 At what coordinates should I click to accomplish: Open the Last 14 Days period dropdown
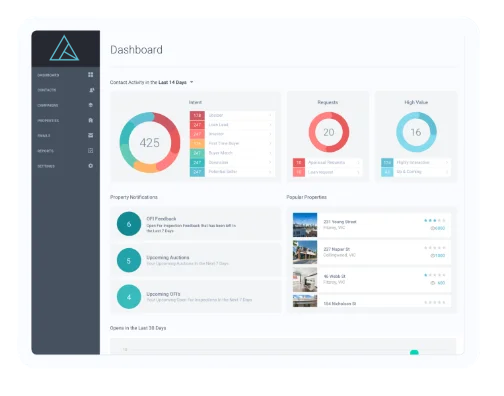(x=176, y=82)
